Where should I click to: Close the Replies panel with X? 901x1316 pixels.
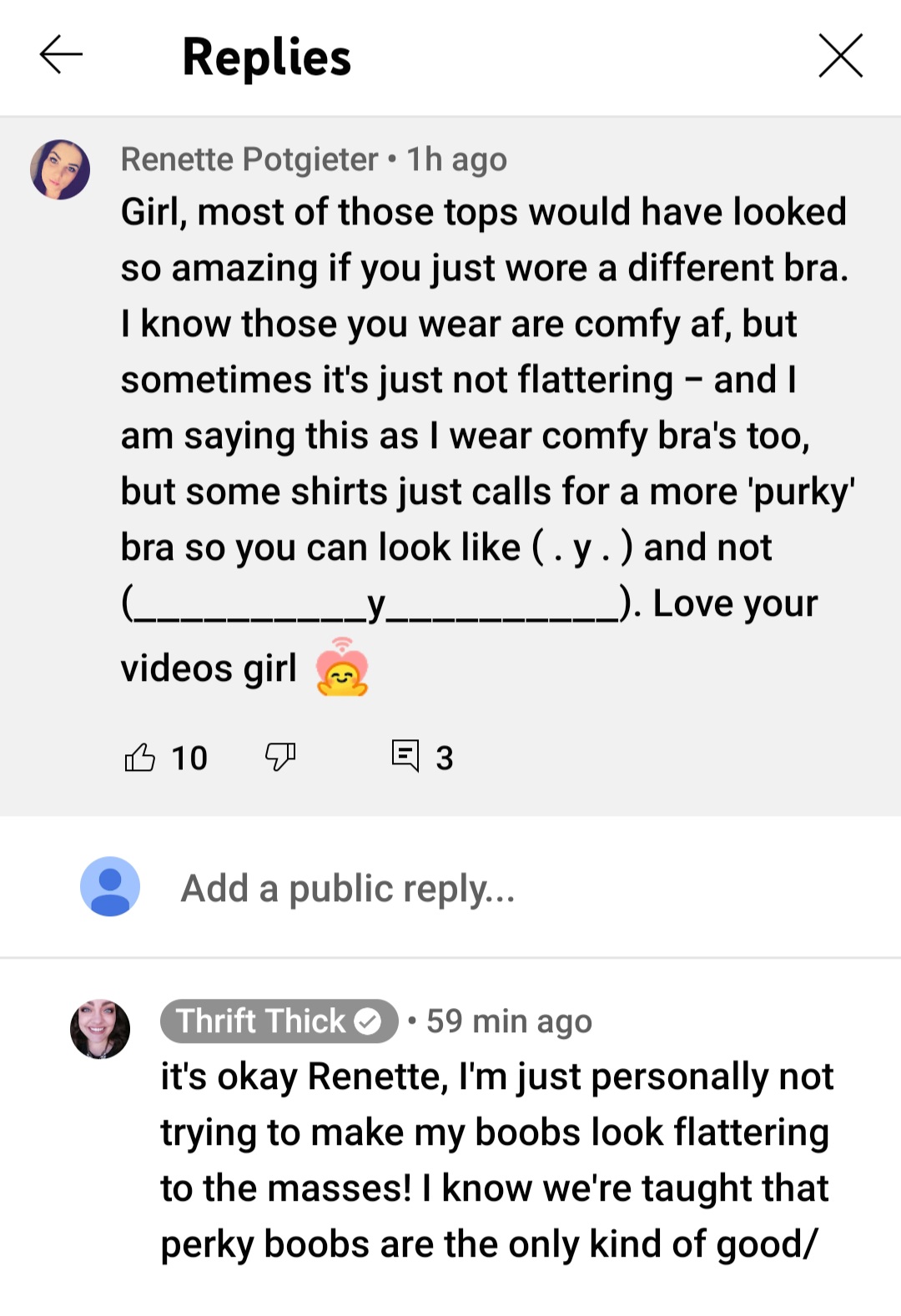click(840, 55)
